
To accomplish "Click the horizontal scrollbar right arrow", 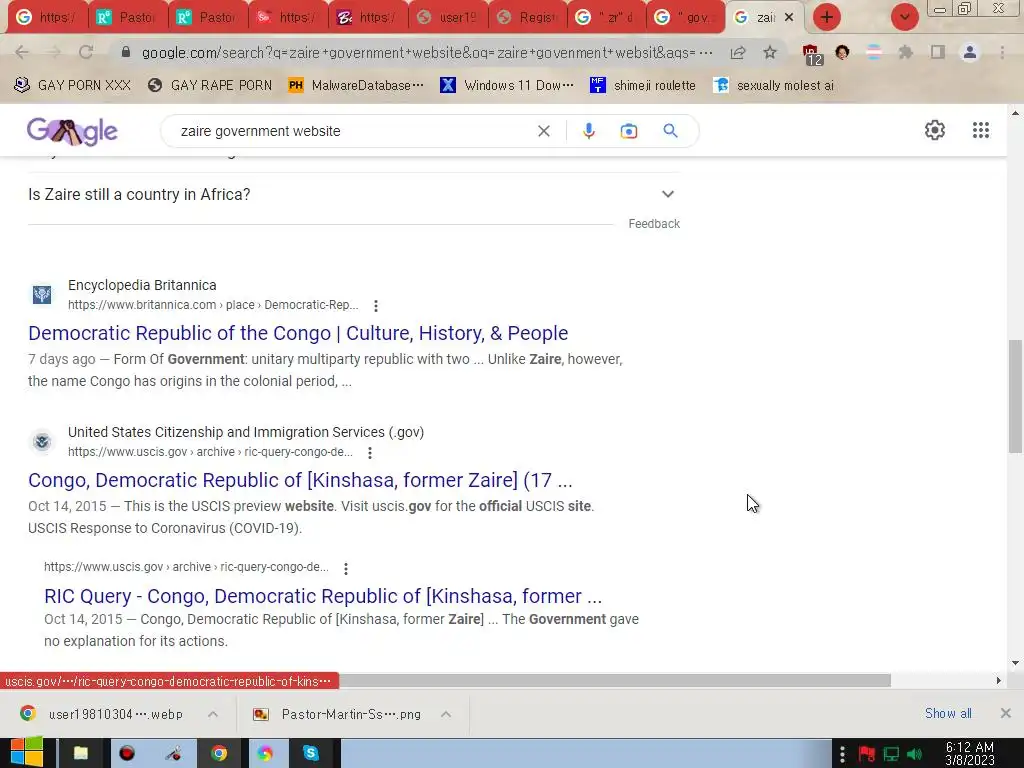I will 999,680.
